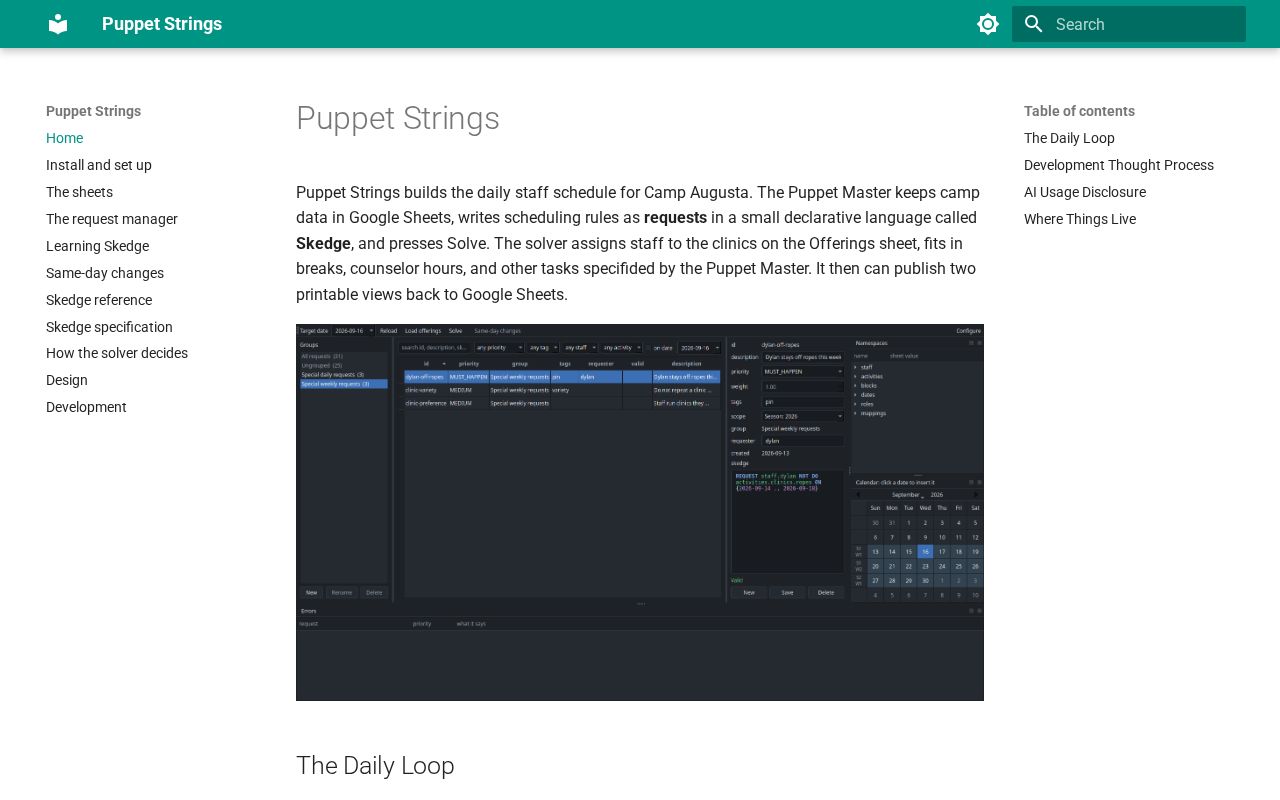Click the application screenshot image
The height and width of the screenshot is (800, 1280).
640,512
